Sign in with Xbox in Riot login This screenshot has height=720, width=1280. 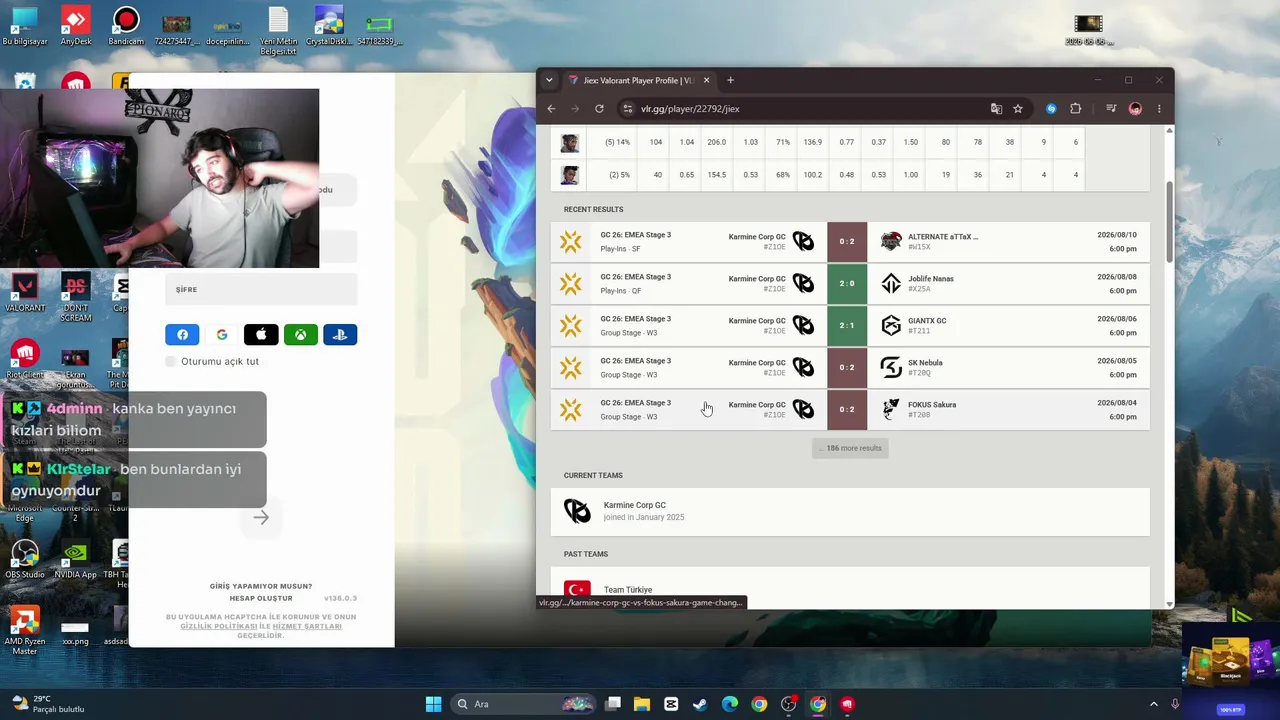click(301, 335)
